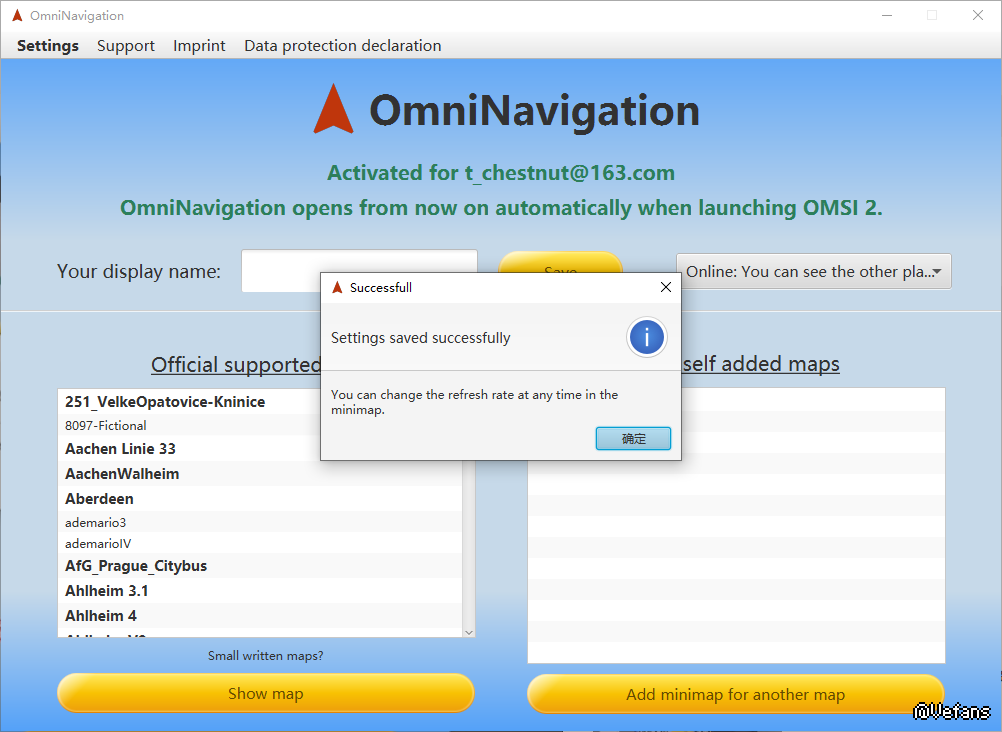Select Ahlheim 4 map entry
Viewport: 1002px width, 732px height.
tap(259, 616)
